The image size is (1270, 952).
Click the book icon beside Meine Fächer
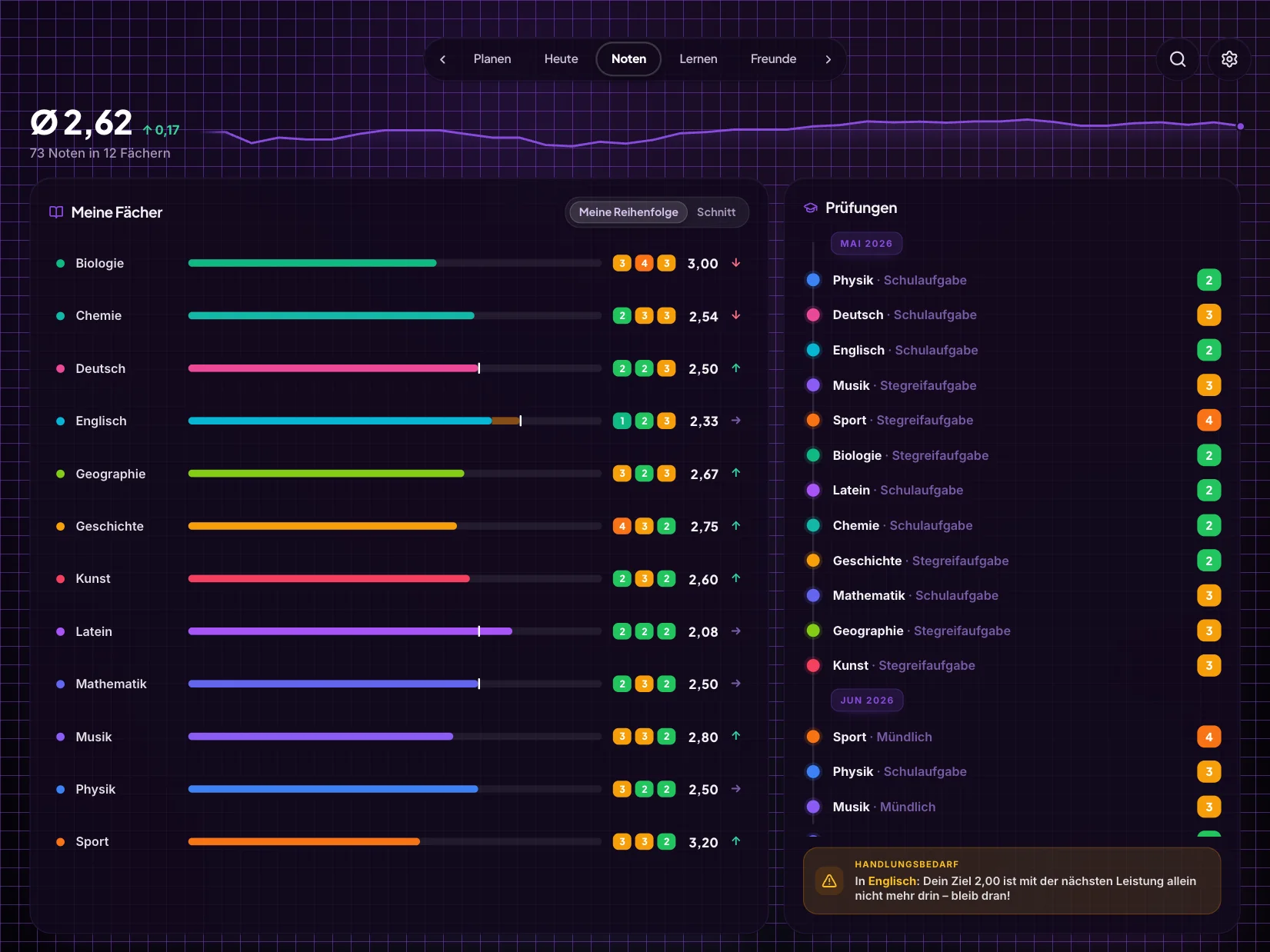(56, 212)
